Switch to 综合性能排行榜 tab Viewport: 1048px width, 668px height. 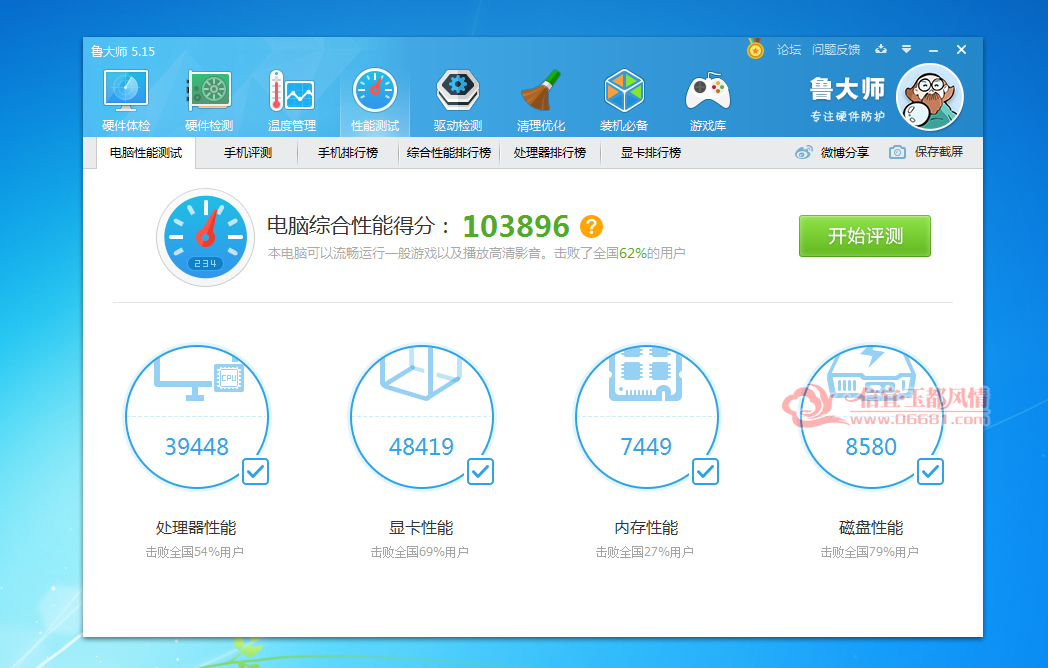448,153
